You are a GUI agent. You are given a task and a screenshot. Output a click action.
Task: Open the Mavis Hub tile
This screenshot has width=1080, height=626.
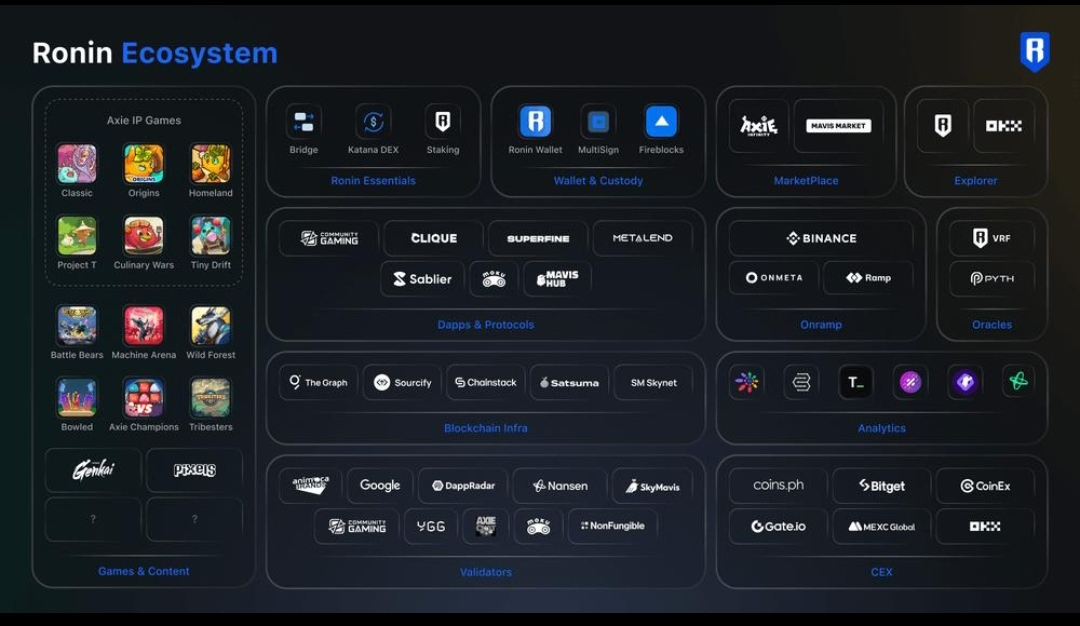click(x=557, y=279)
